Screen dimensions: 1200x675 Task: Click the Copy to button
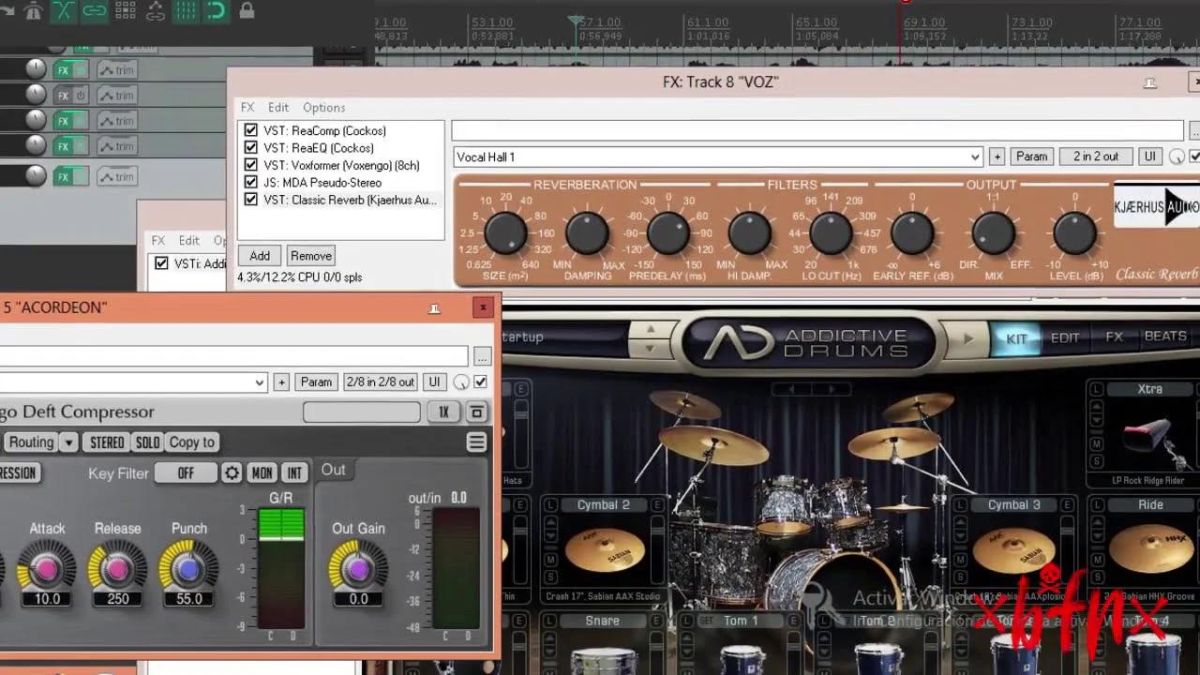click(x=191, y=442)
